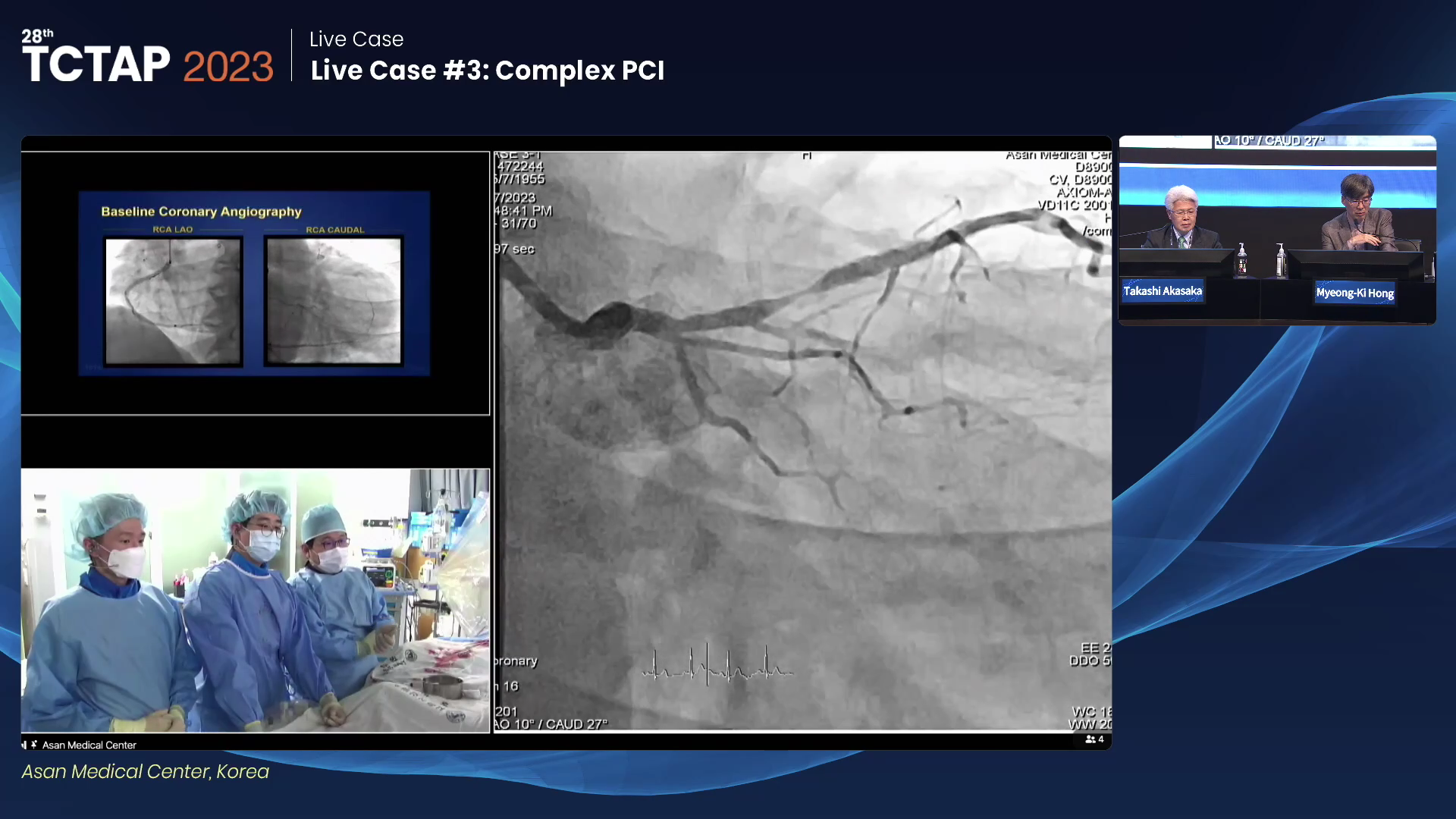
Task: Click the 'Live Case' header text
Action: (x=356, y=39)
